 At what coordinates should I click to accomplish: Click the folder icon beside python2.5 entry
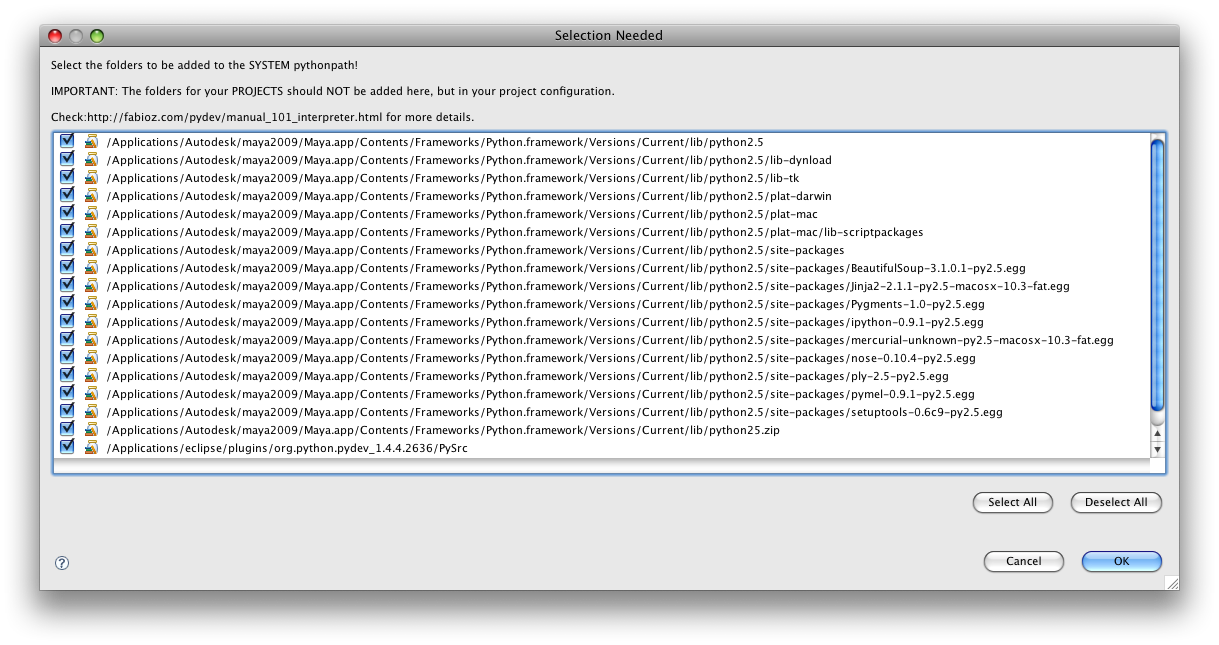point(90,142)
